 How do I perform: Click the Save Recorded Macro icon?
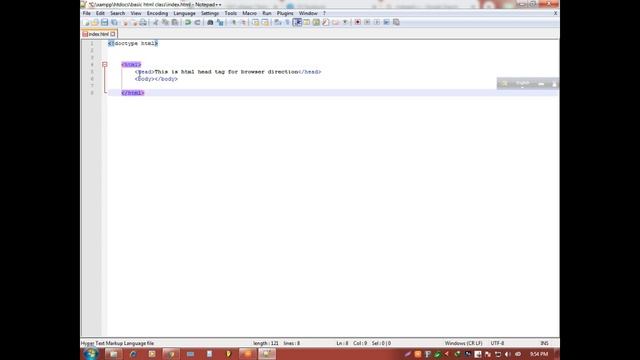click(396, 22)
